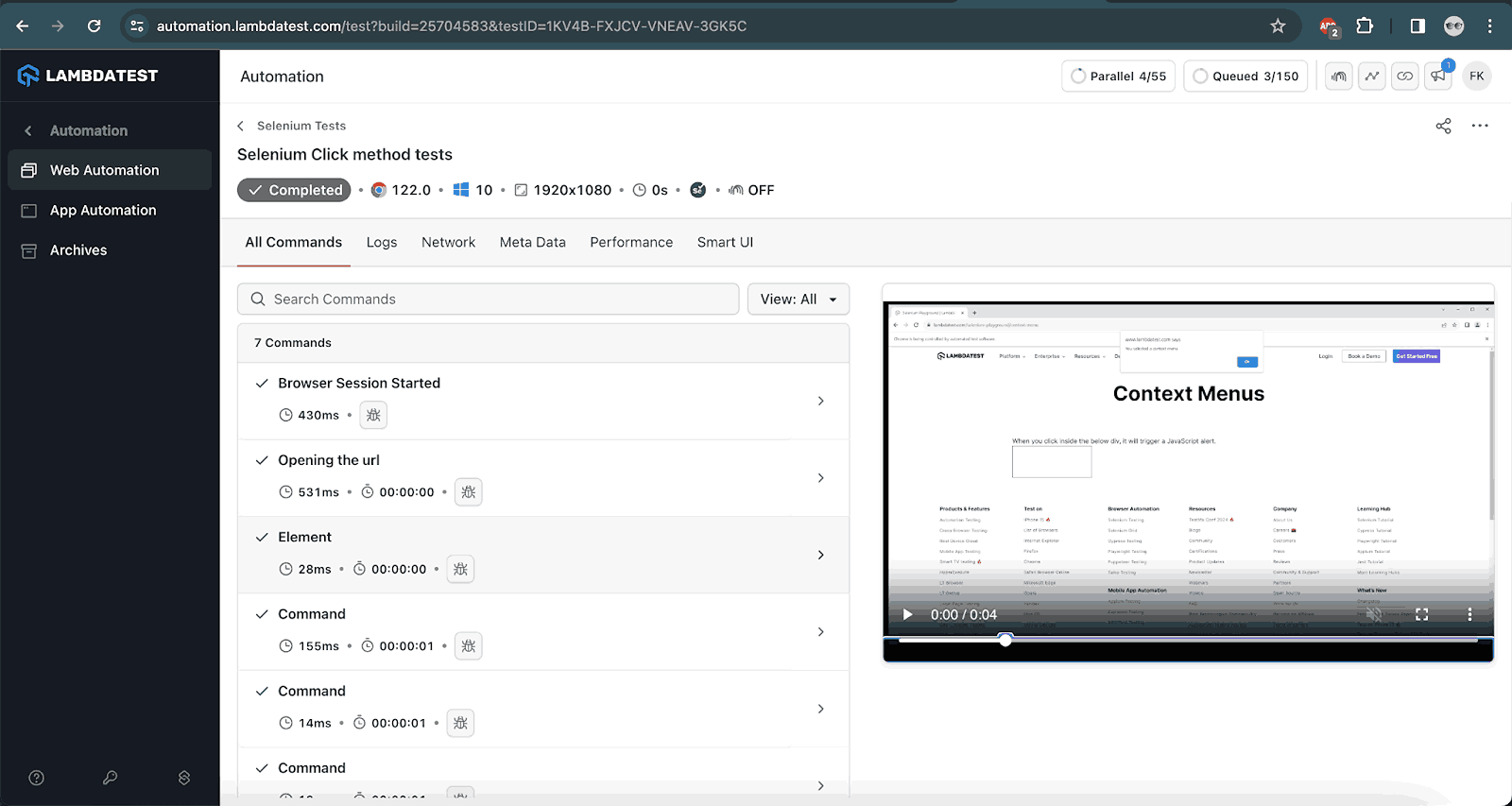Collapse the Automation sidebar back arrow
This screenshot has height=806, width=1512.
click(x=28, y=130)
